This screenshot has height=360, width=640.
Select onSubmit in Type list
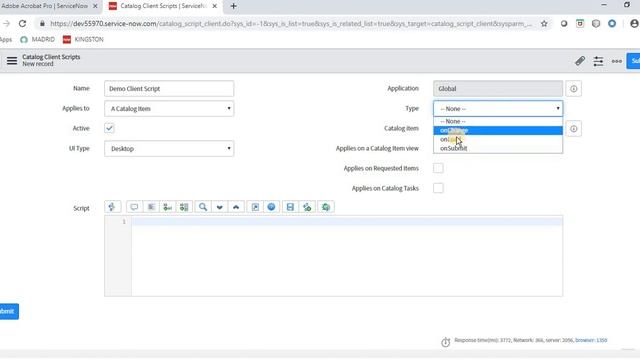[x=498, y=148]
